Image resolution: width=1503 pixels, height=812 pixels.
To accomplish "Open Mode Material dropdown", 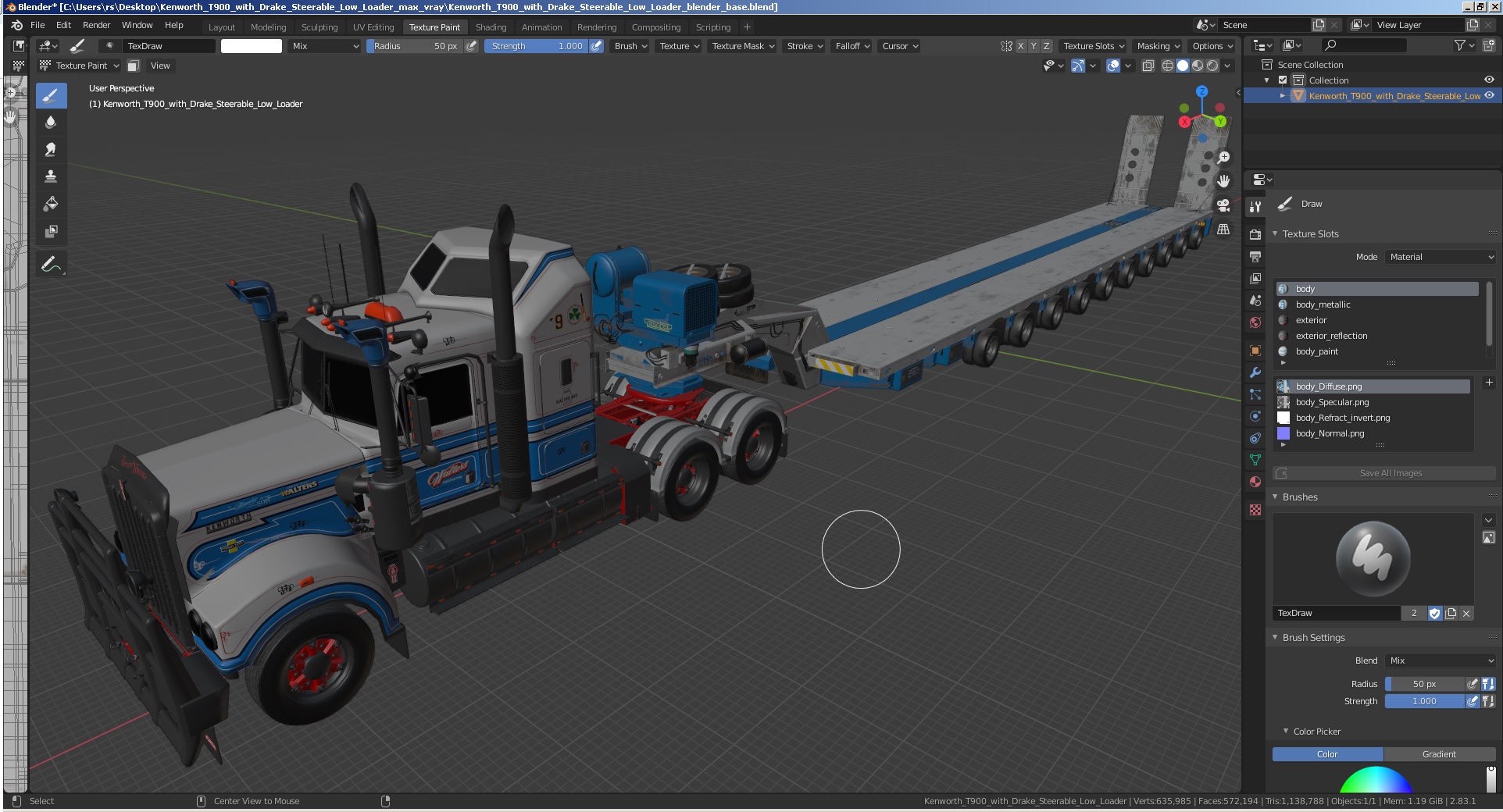I will (x=1441, y=257).
